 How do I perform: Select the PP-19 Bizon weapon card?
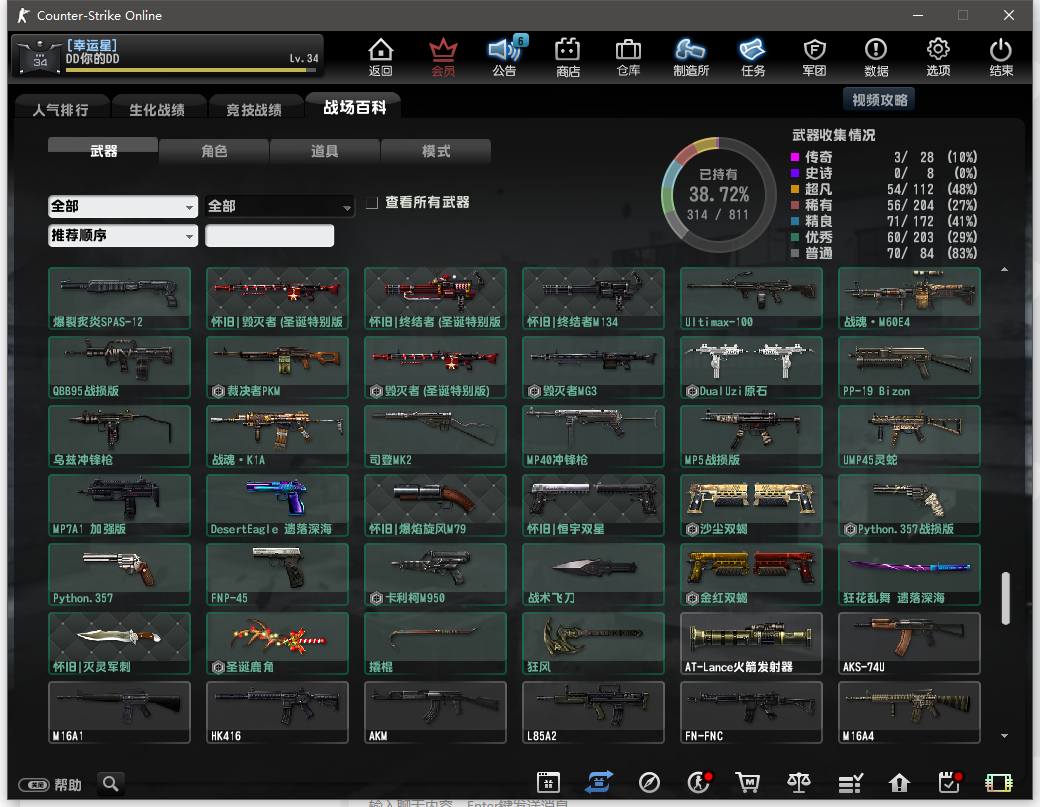click(x=909, y=367)
